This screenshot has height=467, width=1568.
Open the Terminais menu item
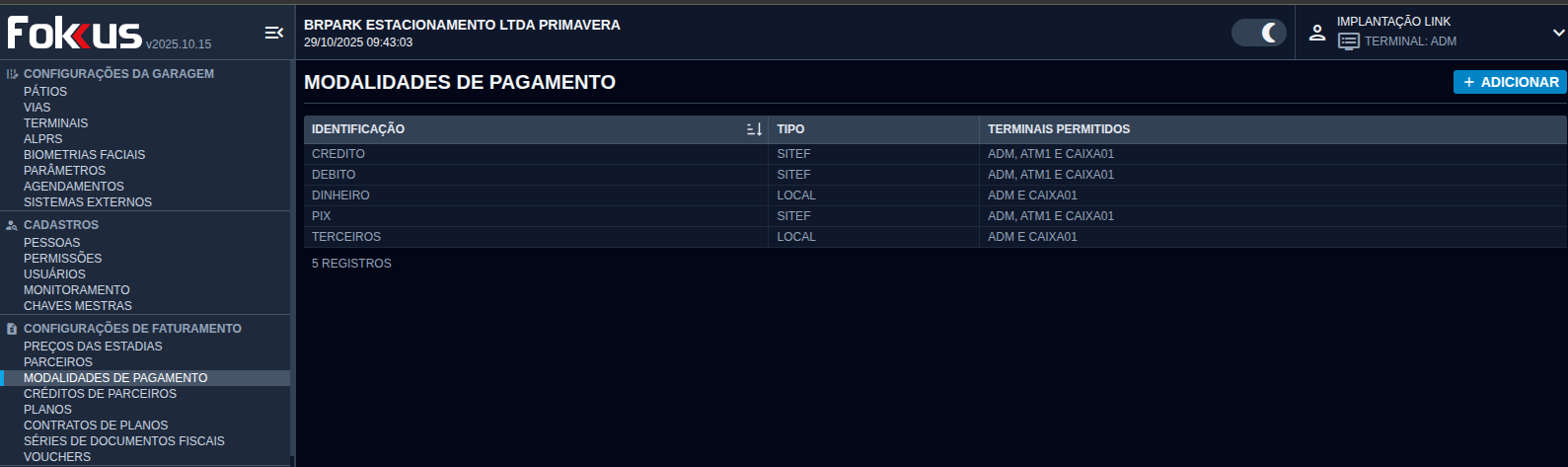(56, 123)
